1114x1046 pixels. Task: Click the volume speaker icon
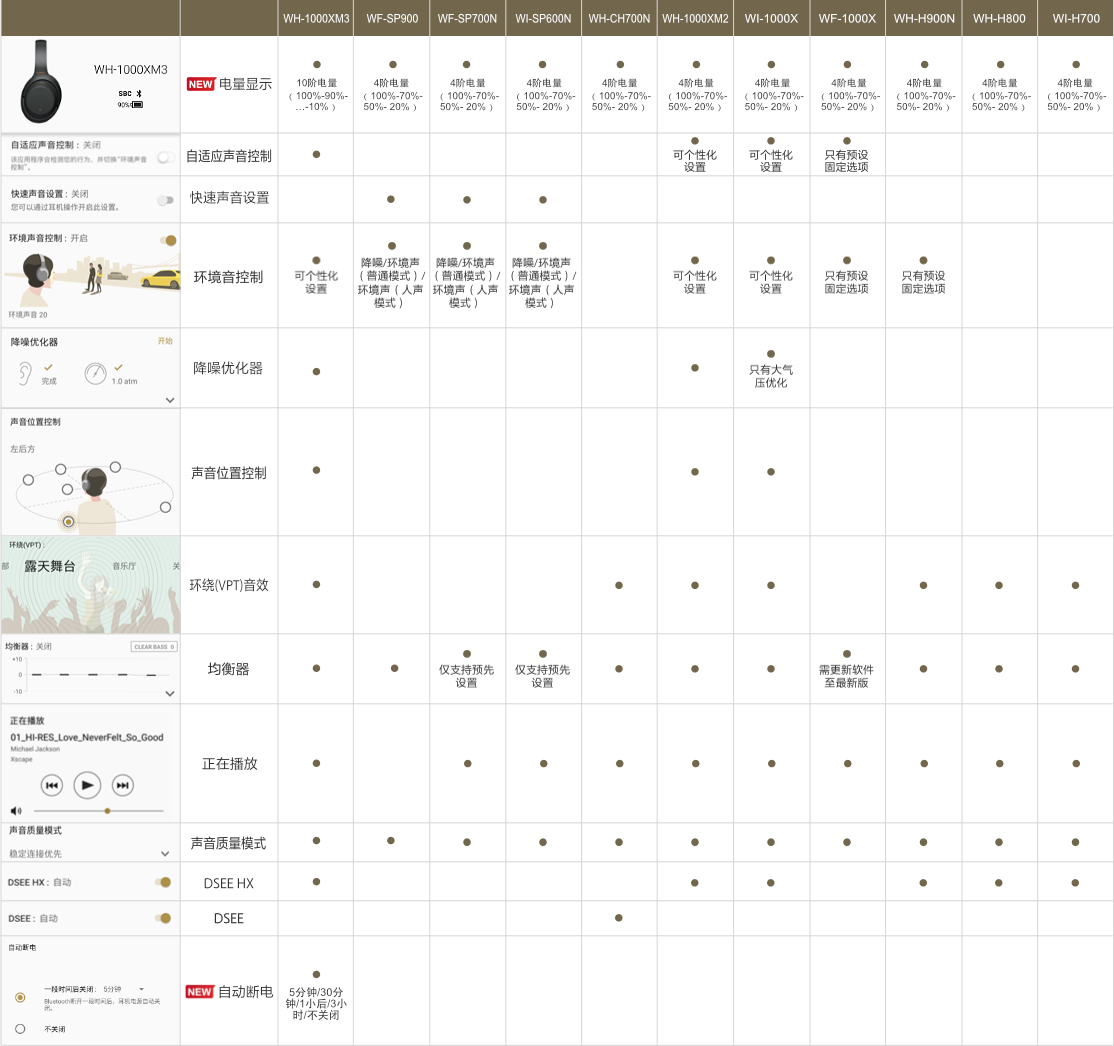pyautogui.click(x=16, y=811)
